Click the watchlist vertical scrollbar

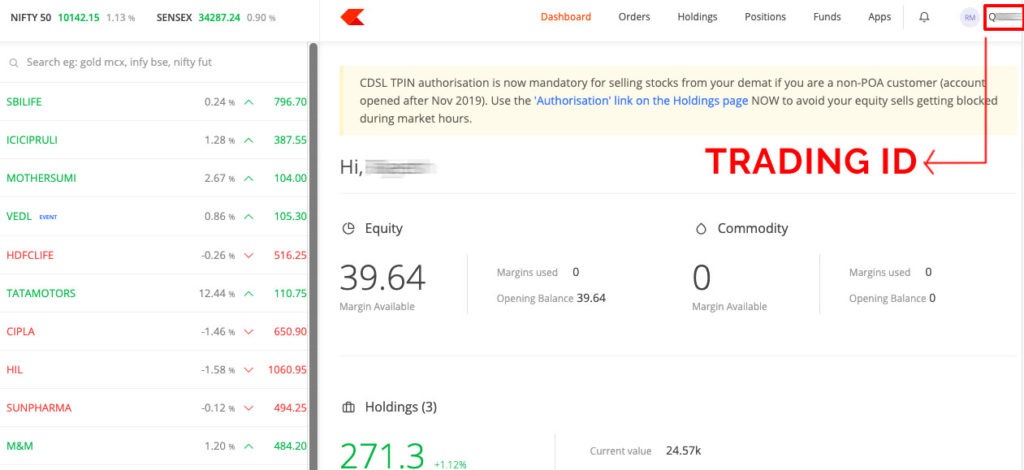[313, 256]
